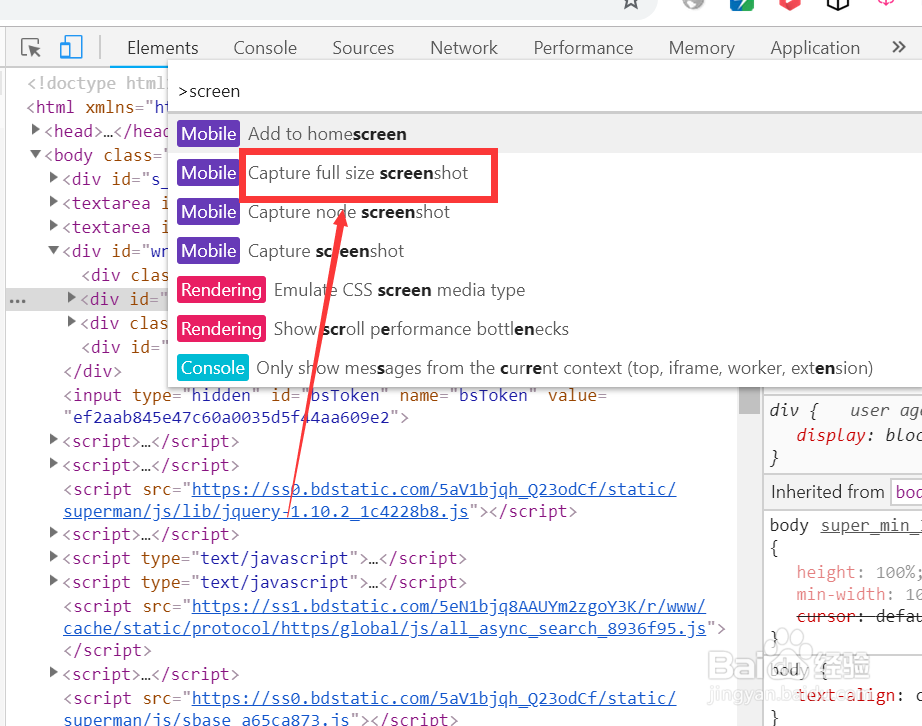The width and height of the screenshot is (922, 726).
Task: Expand the second textarea node
Action: click(54, 226)
